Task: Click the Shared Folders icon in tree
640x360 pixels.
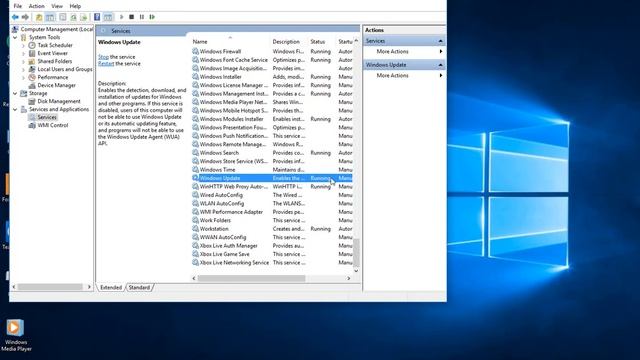Action: point(32,61)
